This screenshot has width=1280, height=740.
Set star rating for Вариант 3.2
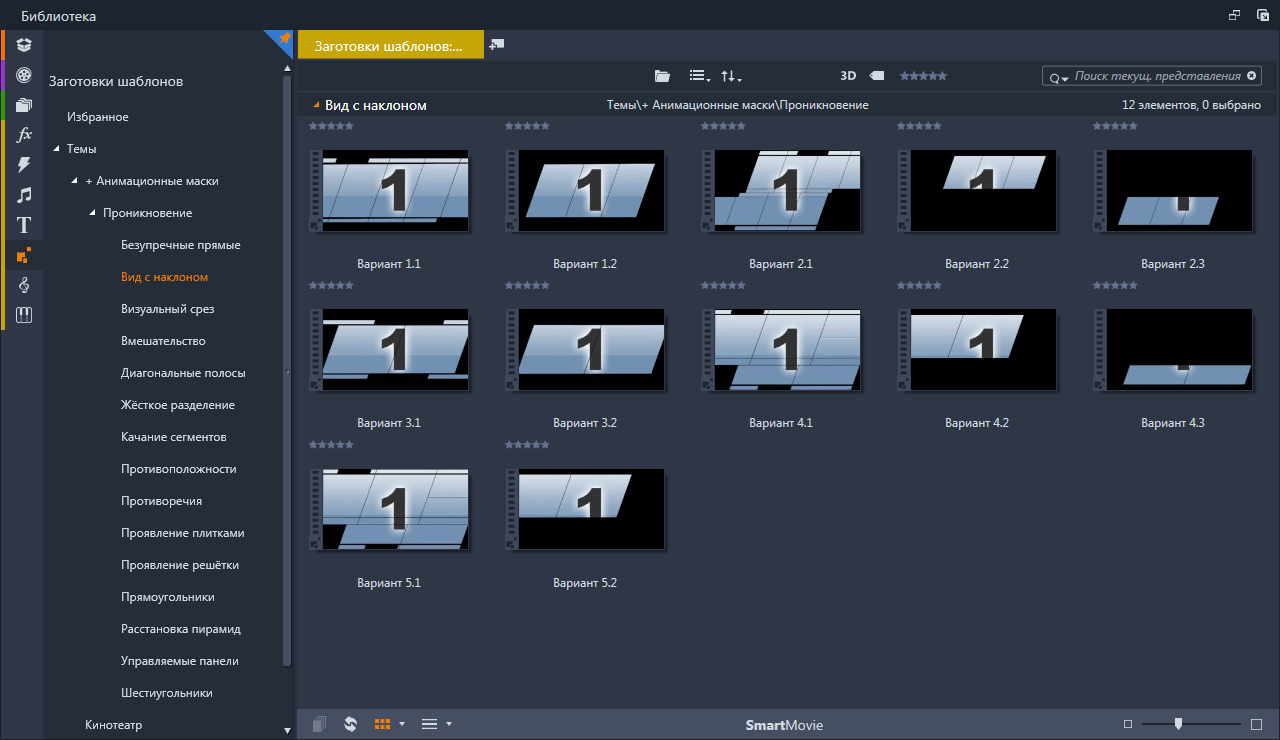coord(525,285)
